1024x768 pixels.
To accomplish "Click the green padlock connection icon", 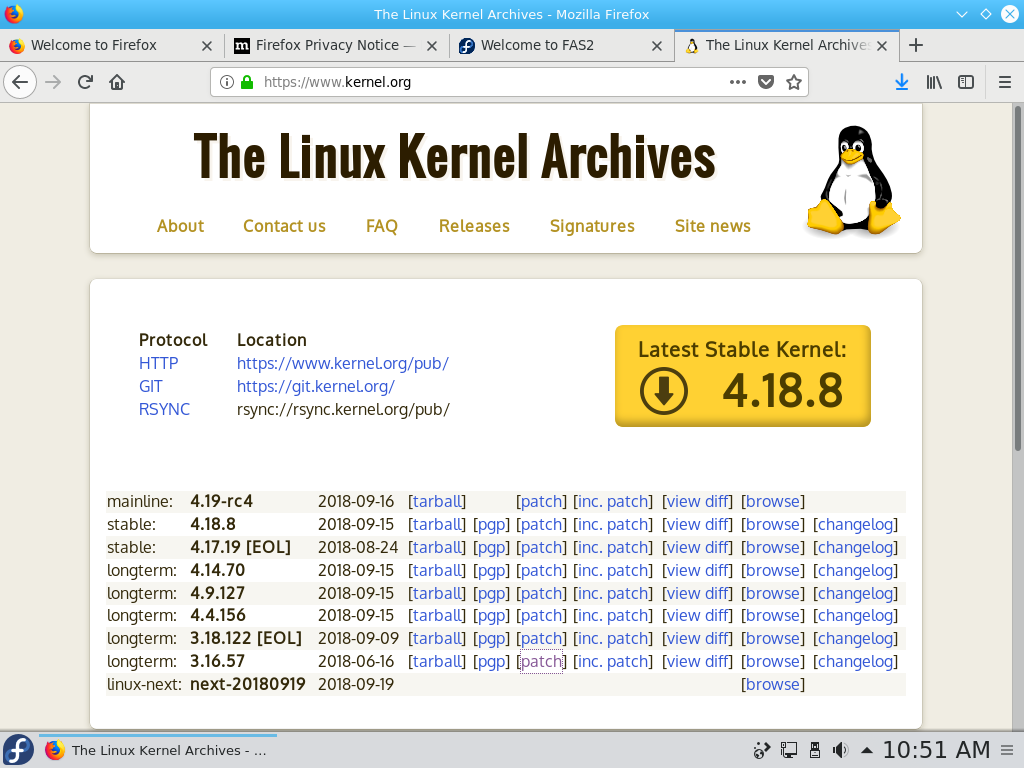I will tap(247, 82).
